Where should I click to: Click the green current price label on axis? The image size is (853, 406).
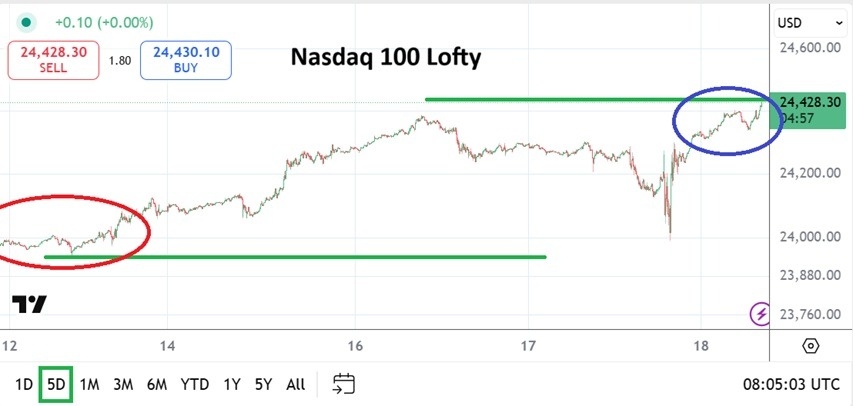[809, 108]
